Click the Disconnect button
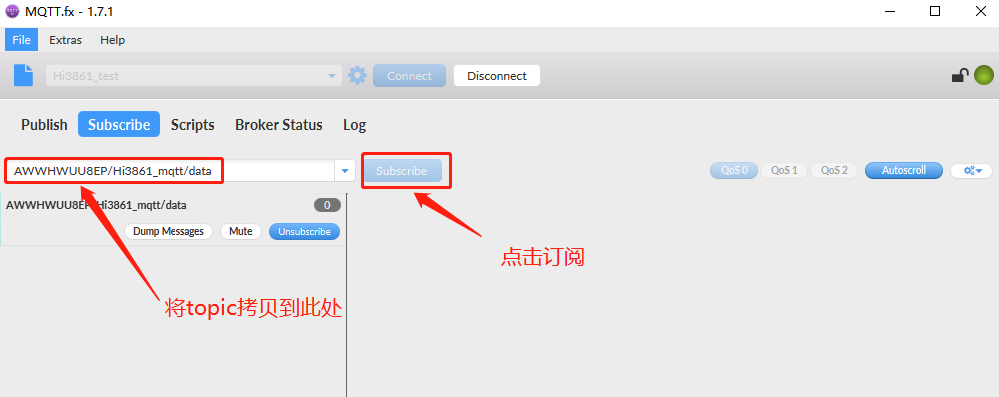Viewport: 999px width, 397px height. click(497, 76)
